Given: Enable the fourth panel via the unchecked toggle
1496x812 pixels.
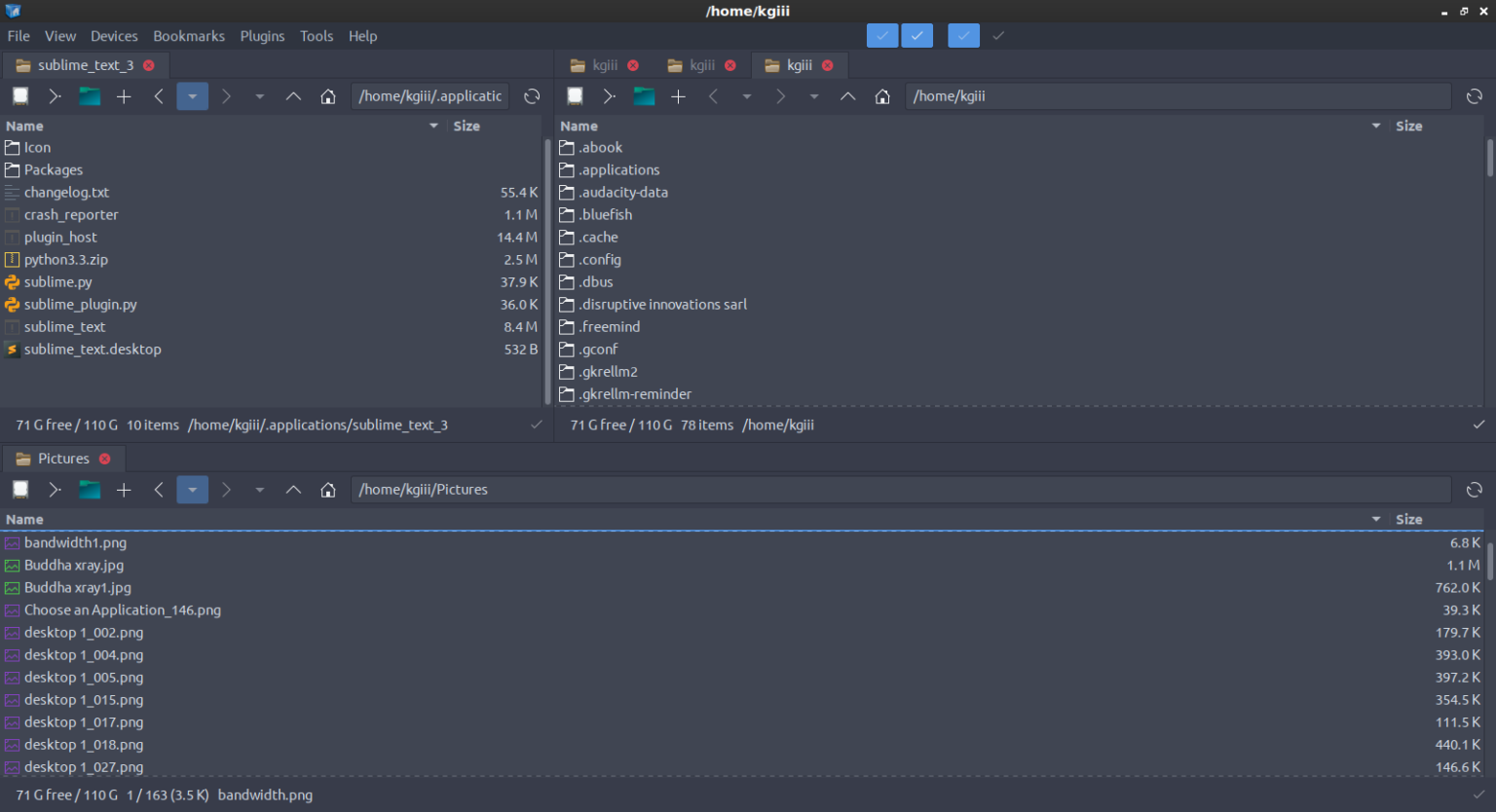Looking at the screenshot, I should [x=998, y=35].
